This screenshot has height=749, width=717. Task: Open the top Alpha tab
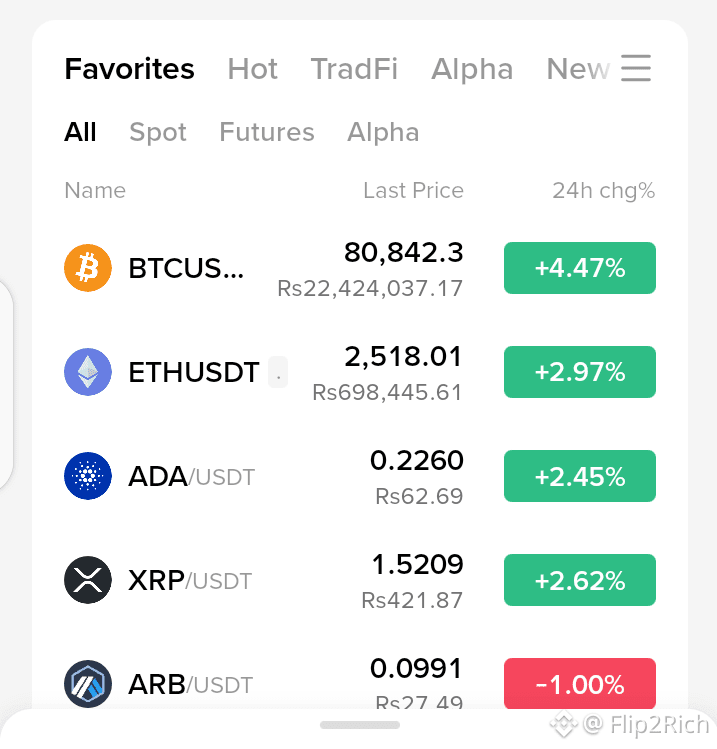(x=472, y=69)
